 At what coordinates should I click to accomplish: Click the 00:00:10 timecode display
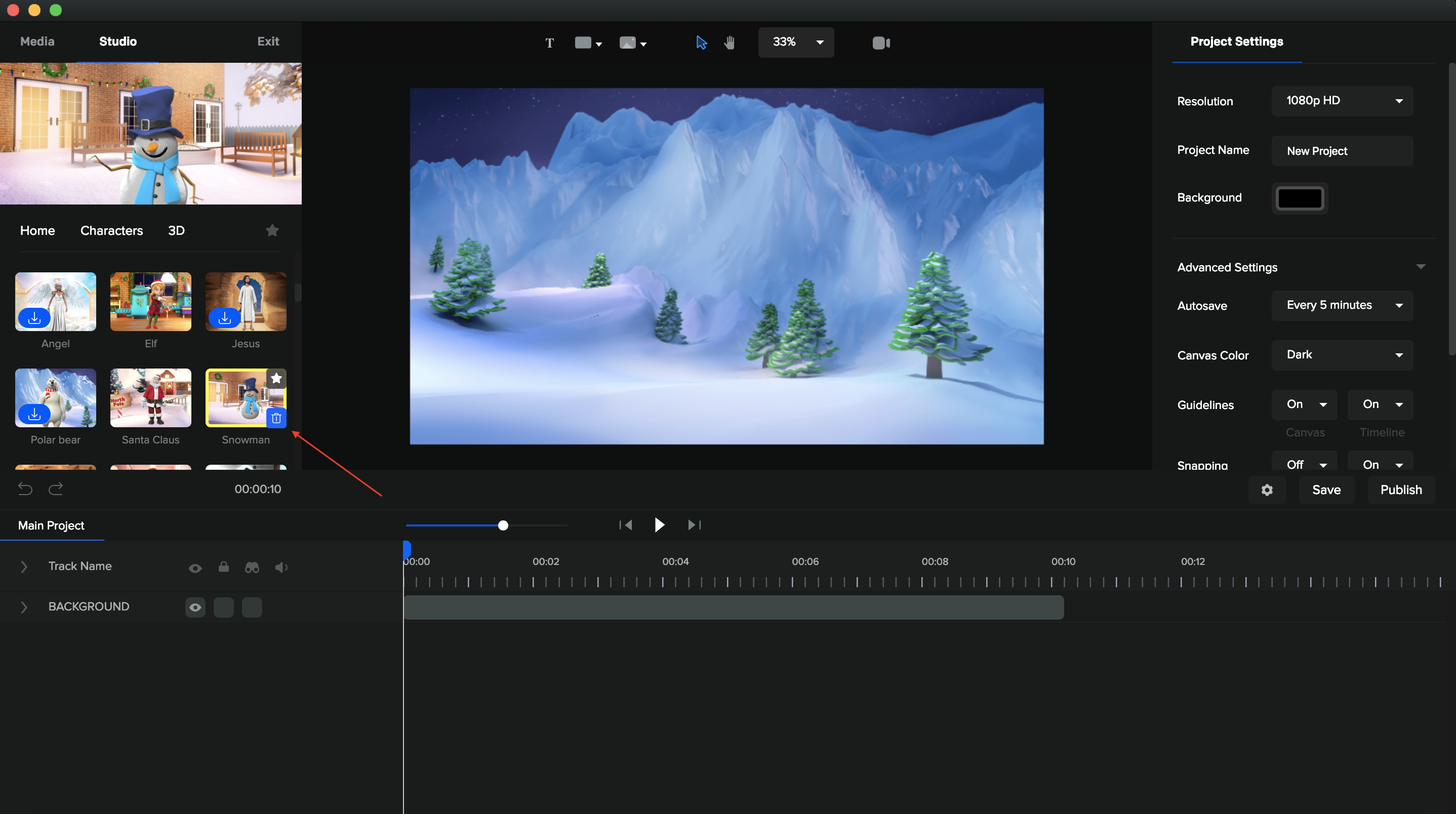[258, 490]
